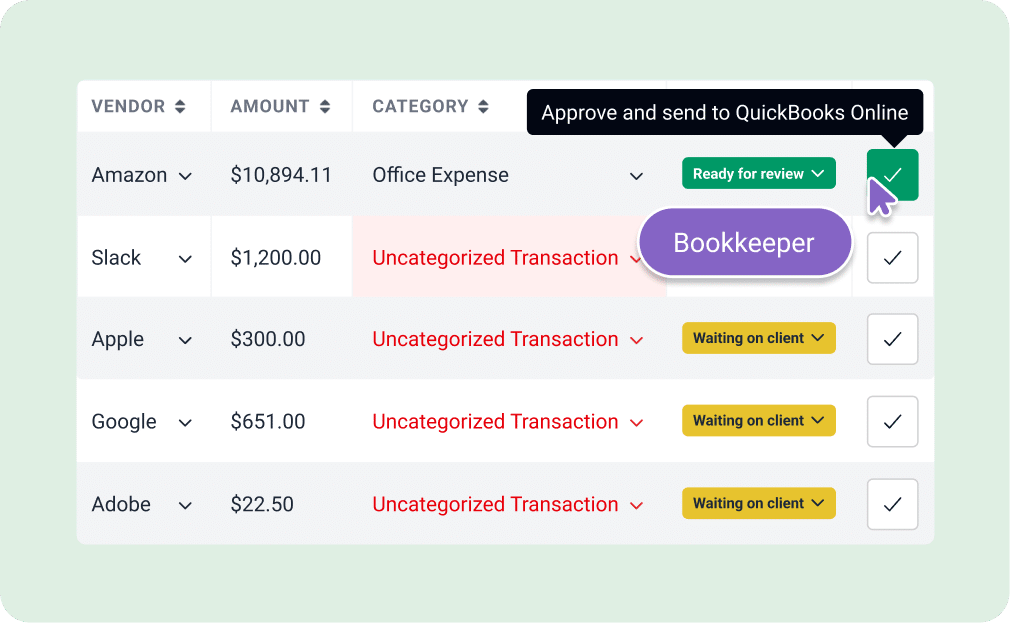Open the Waiting on client status for Apple

[x=758, y=338]
